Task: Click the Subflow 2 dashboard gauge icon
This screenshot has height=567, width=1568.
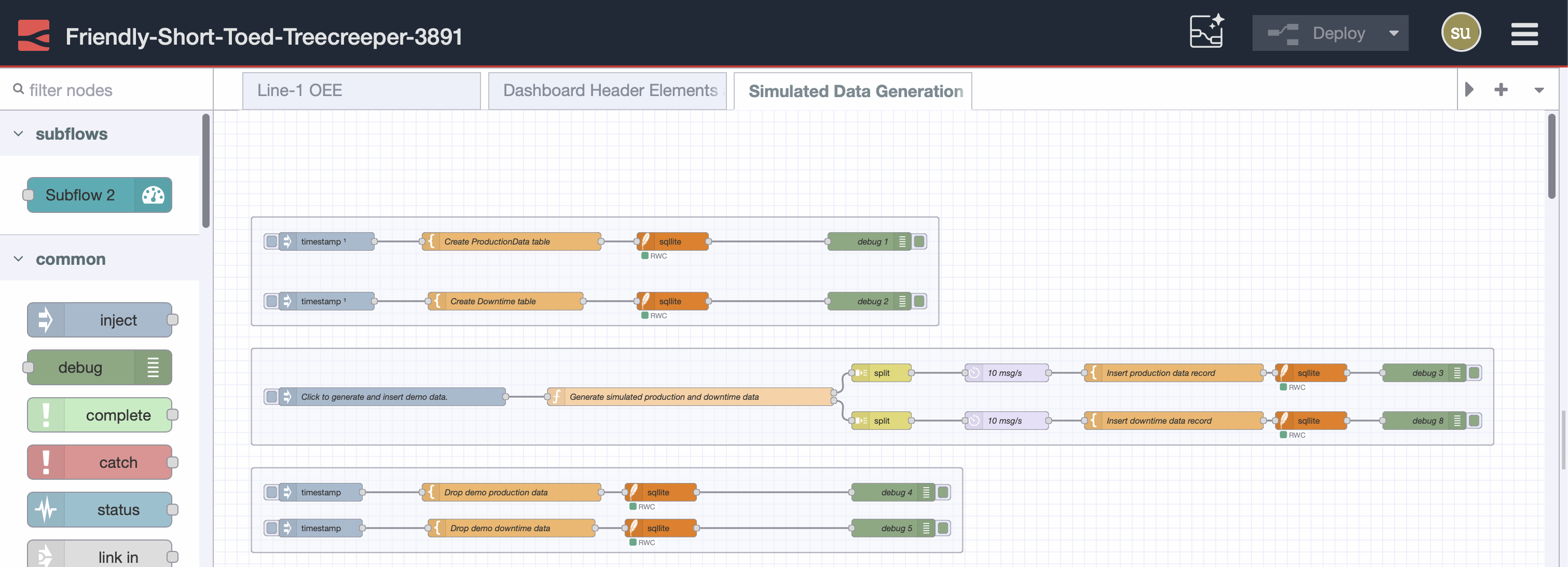Action: 153,195
